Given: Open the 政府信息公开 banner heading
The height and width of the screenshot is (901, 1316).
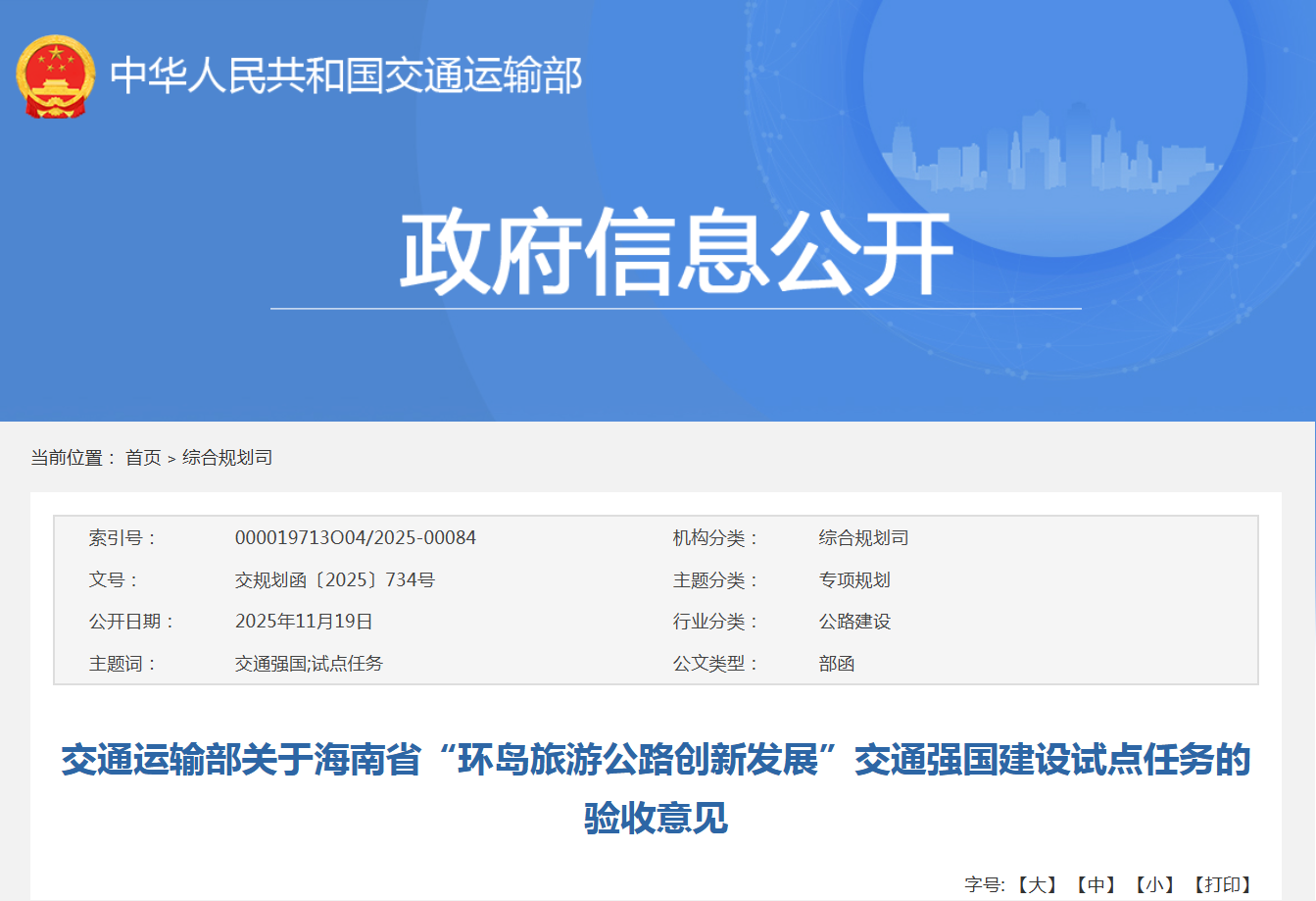Looking at the screenshot, I should (x=675, y=253).
